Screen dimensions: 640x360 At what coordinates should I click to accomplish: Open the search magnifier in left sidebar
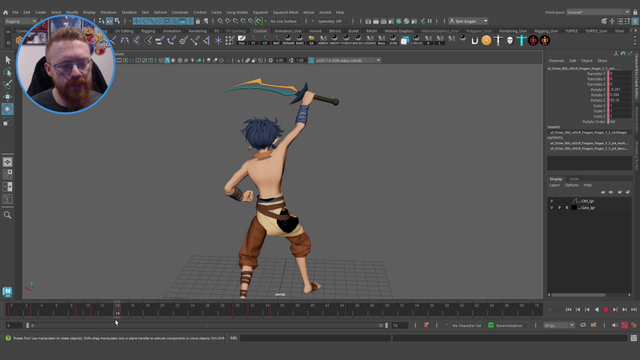pyautogui.click(x=7, y=215)
